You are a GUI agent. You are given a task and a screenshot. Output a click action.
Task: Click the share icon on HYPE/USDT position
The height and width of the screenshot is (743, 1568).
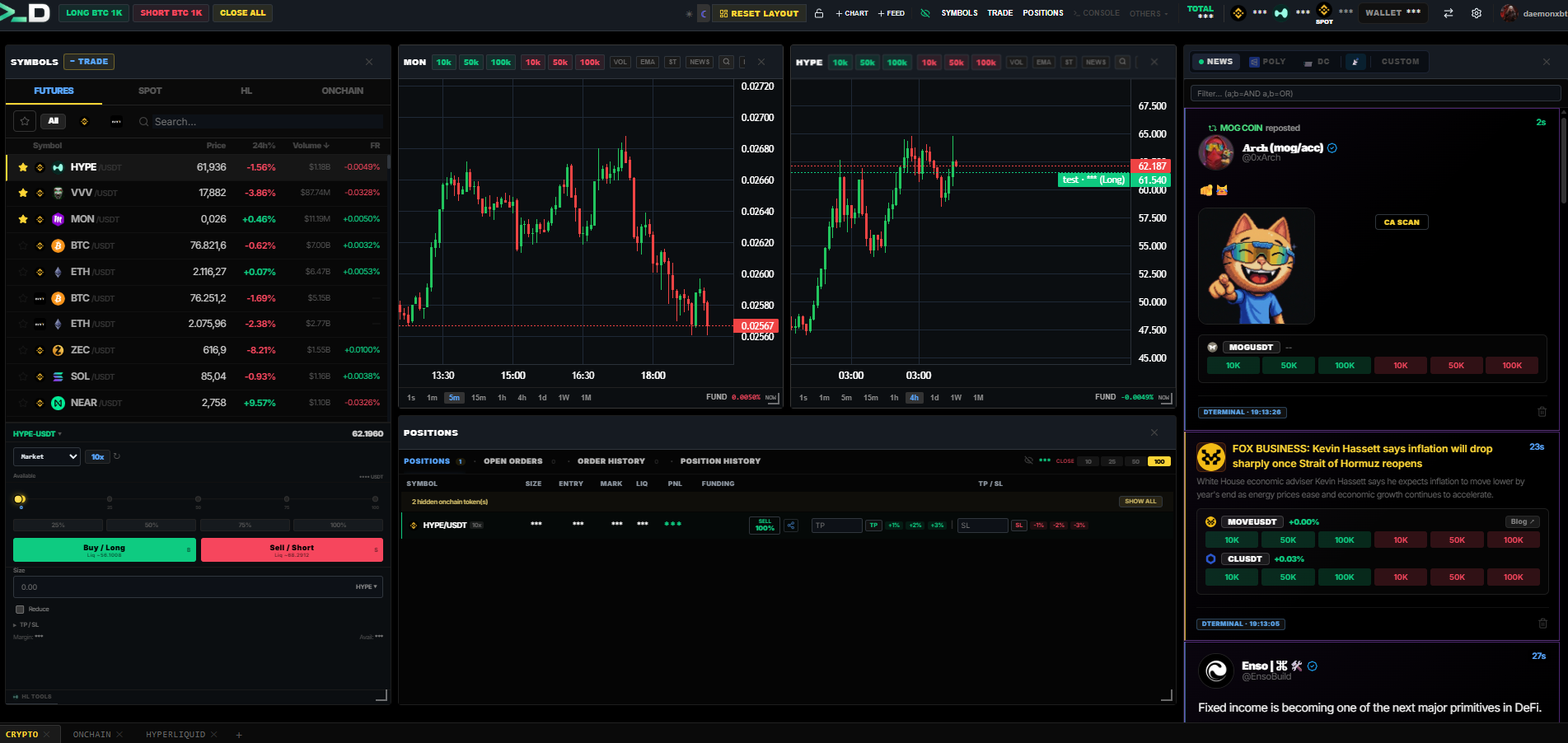coord(791,525)
